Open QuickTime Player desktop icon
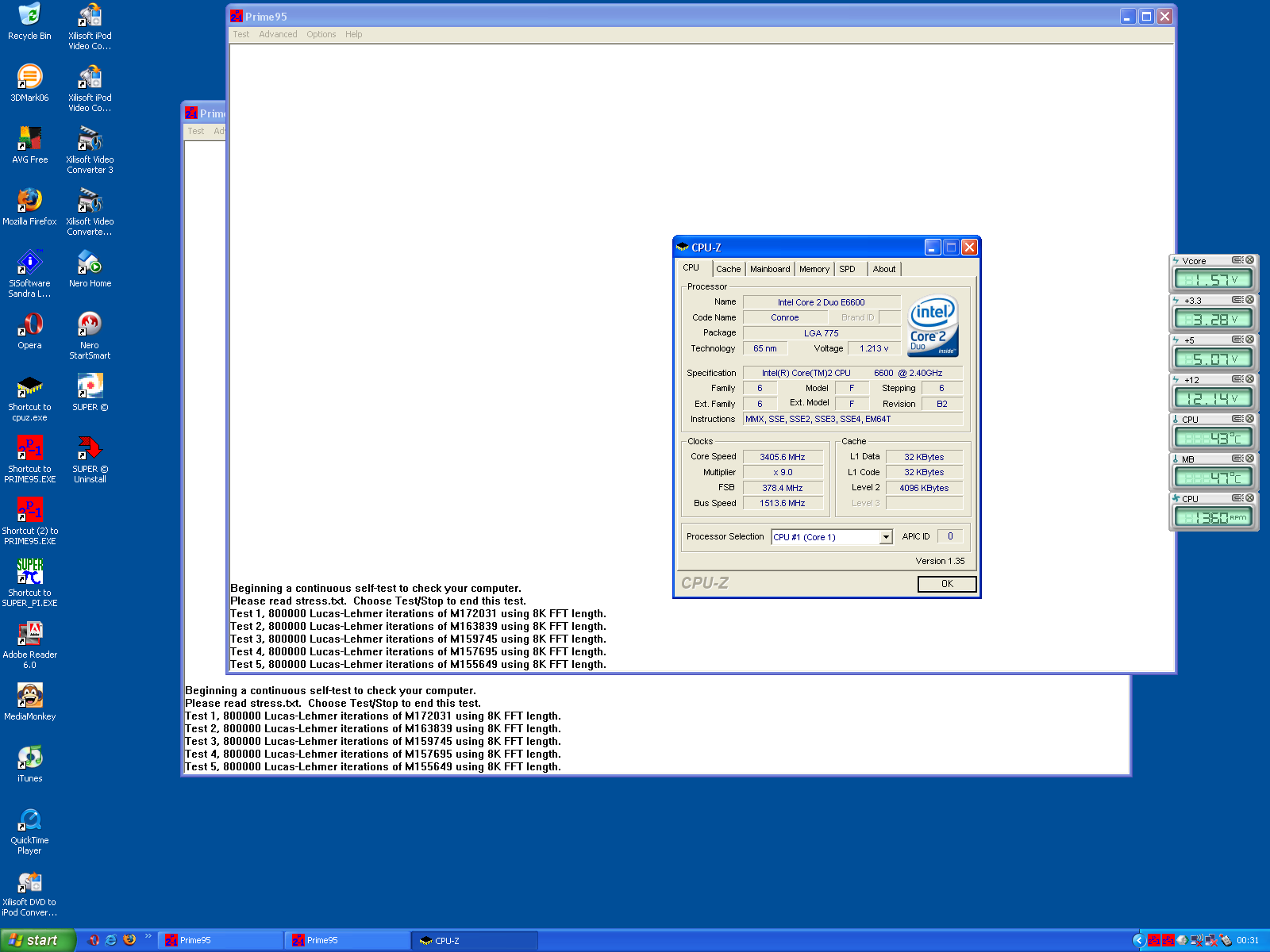 point(29,831)
